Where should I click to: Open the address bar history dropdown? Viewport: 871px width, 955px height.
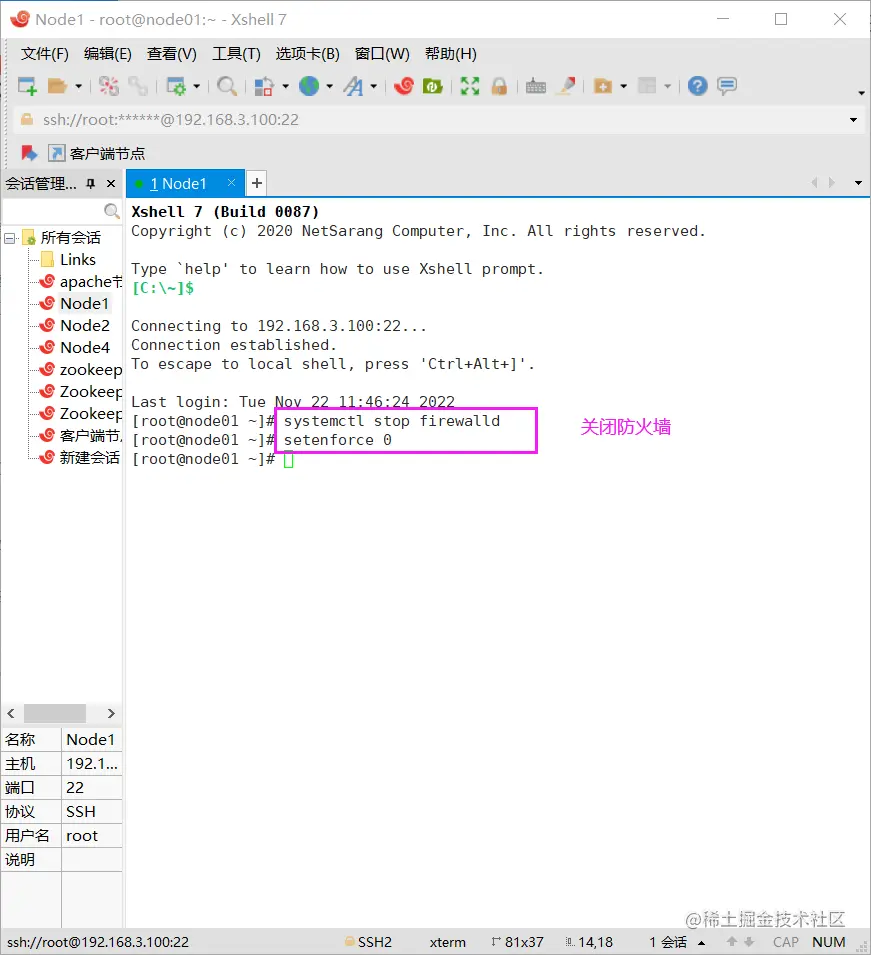coord(853,120)
